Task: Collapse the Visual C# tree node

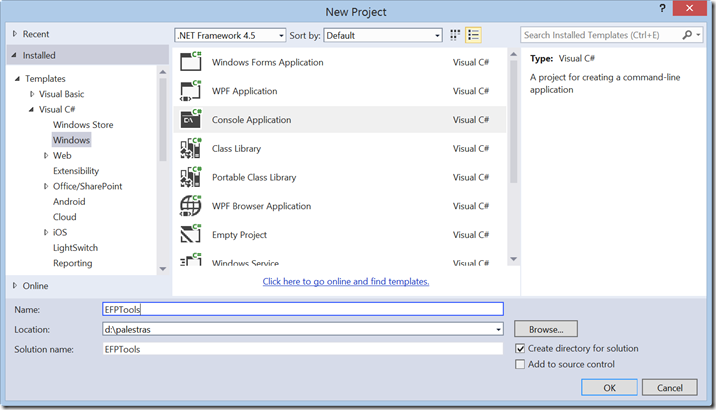Action: tap(31, 110)
